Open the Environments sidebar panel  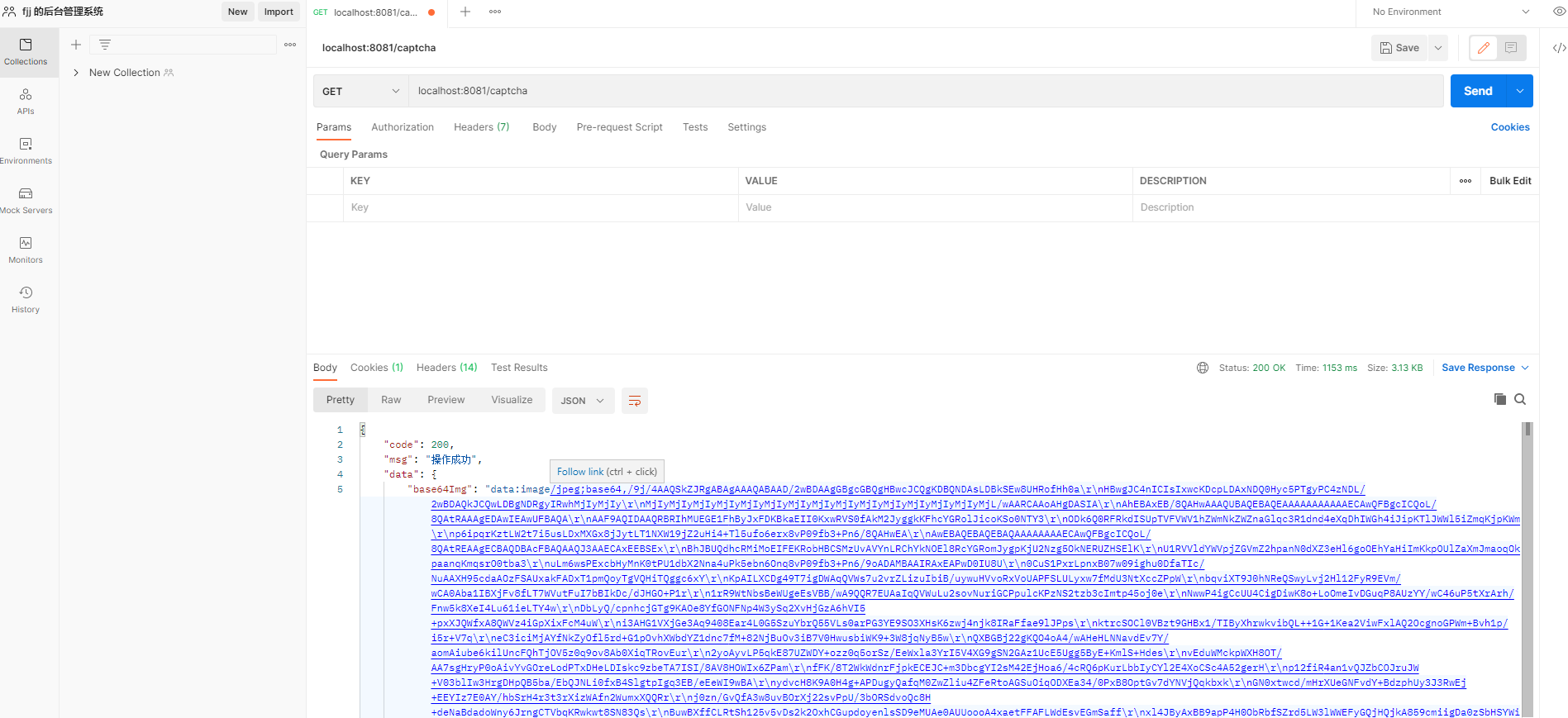point(26,151)
